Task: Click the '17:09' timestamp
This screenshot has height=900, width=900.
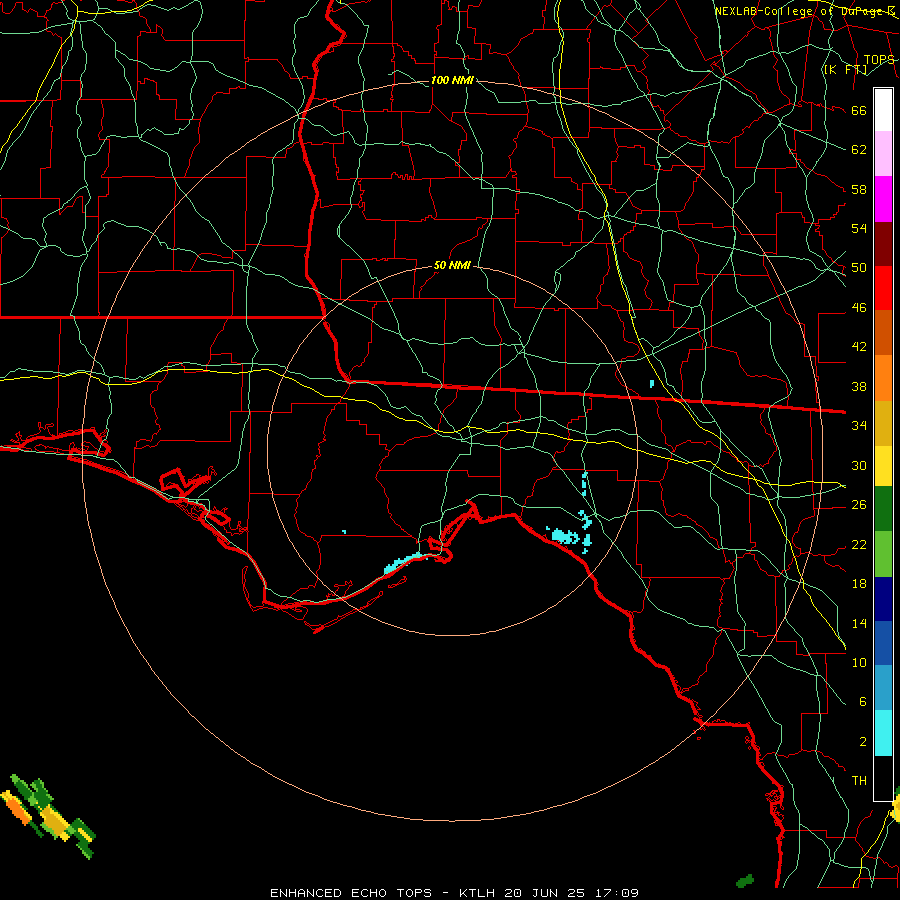Action: pyautogui.click(x=616, y=893)
